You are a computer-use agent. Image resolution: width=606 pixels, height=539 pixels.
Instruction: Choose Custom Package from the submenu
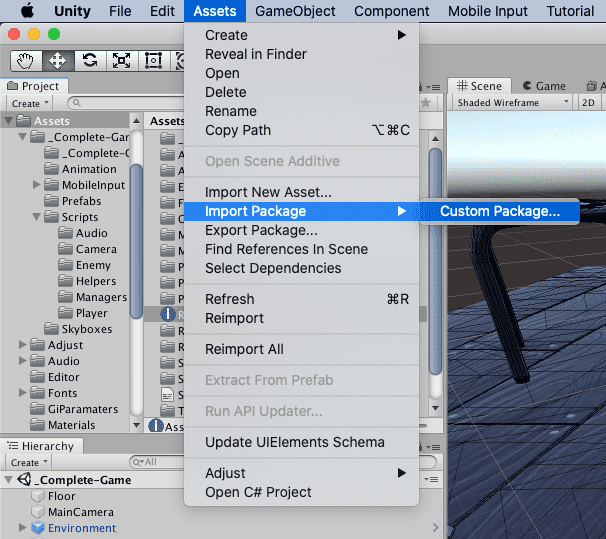pyautogui.click(x=500, y=211)
